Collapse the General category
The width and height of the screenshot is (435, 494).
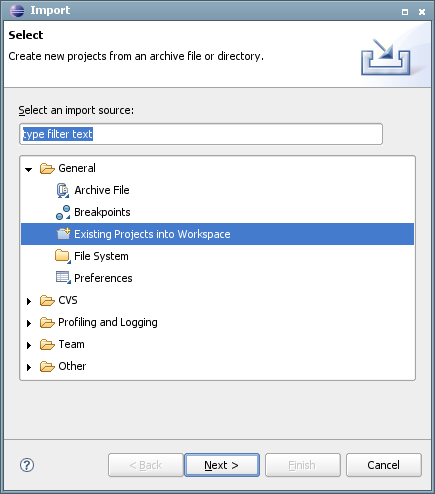pos(29,169)
